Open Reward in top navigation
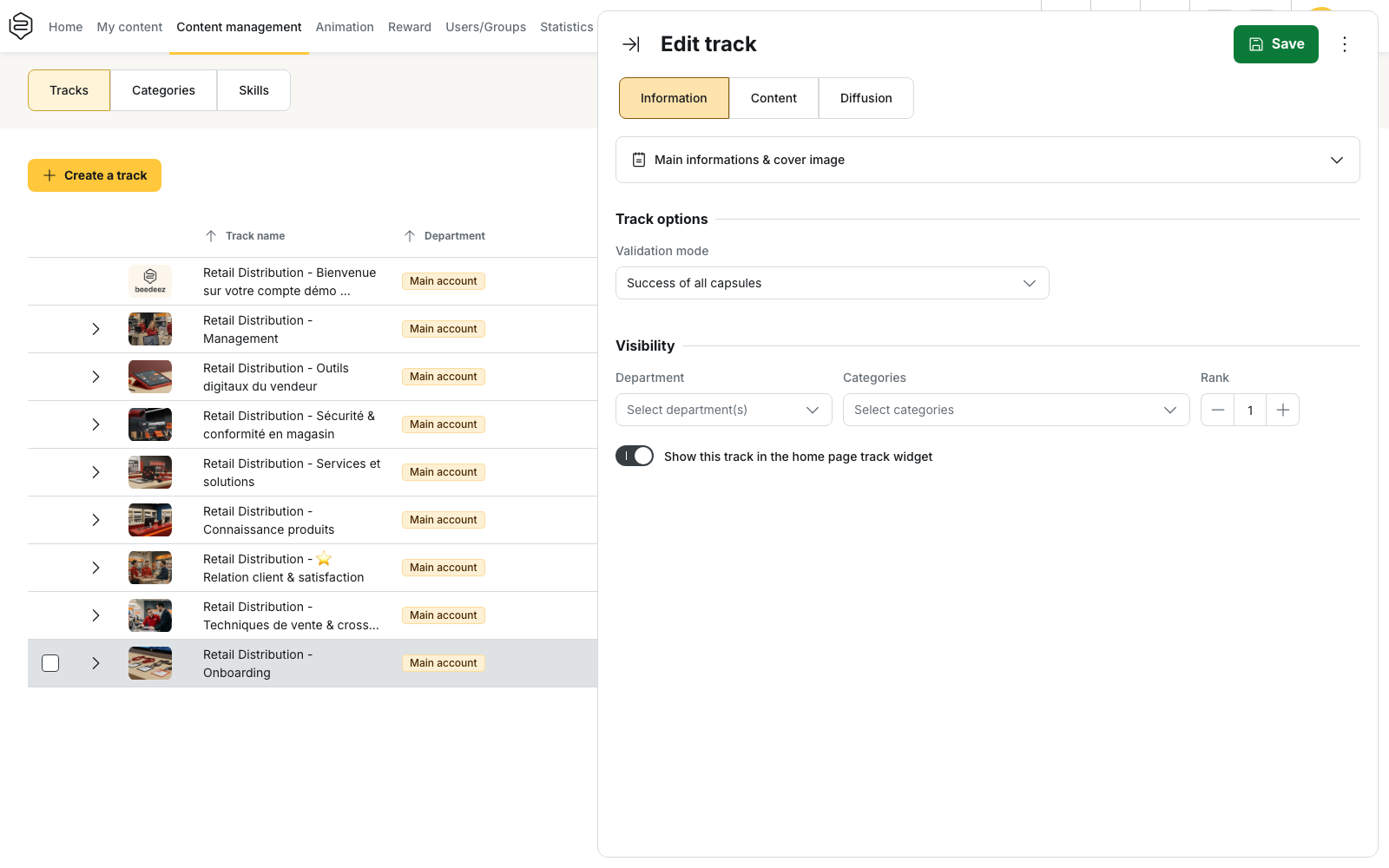The image size is (1389, 868). [x=410, y=27]
